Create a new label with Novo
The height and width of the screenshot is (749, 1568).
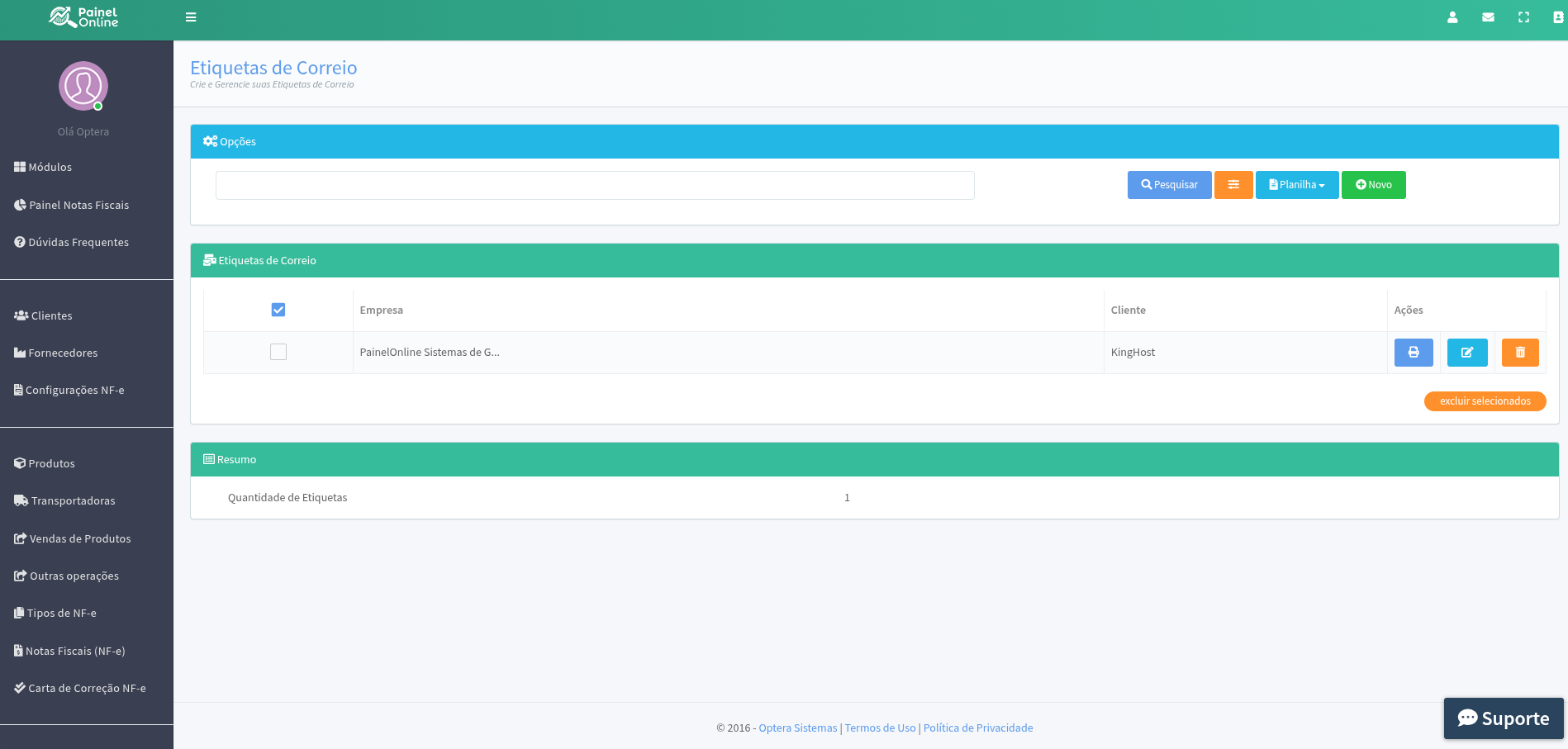1373,185
